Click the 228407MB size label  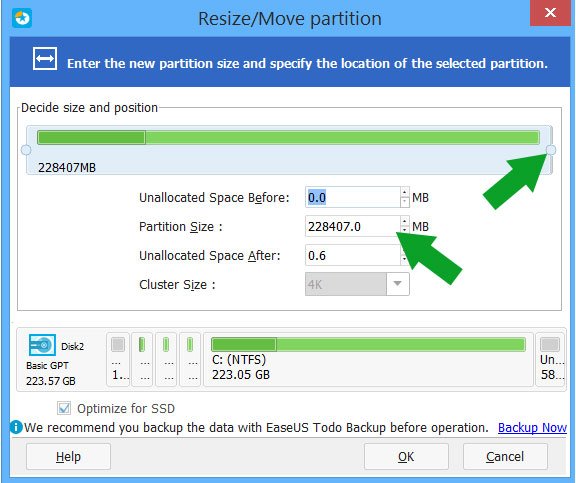[67, 168]
